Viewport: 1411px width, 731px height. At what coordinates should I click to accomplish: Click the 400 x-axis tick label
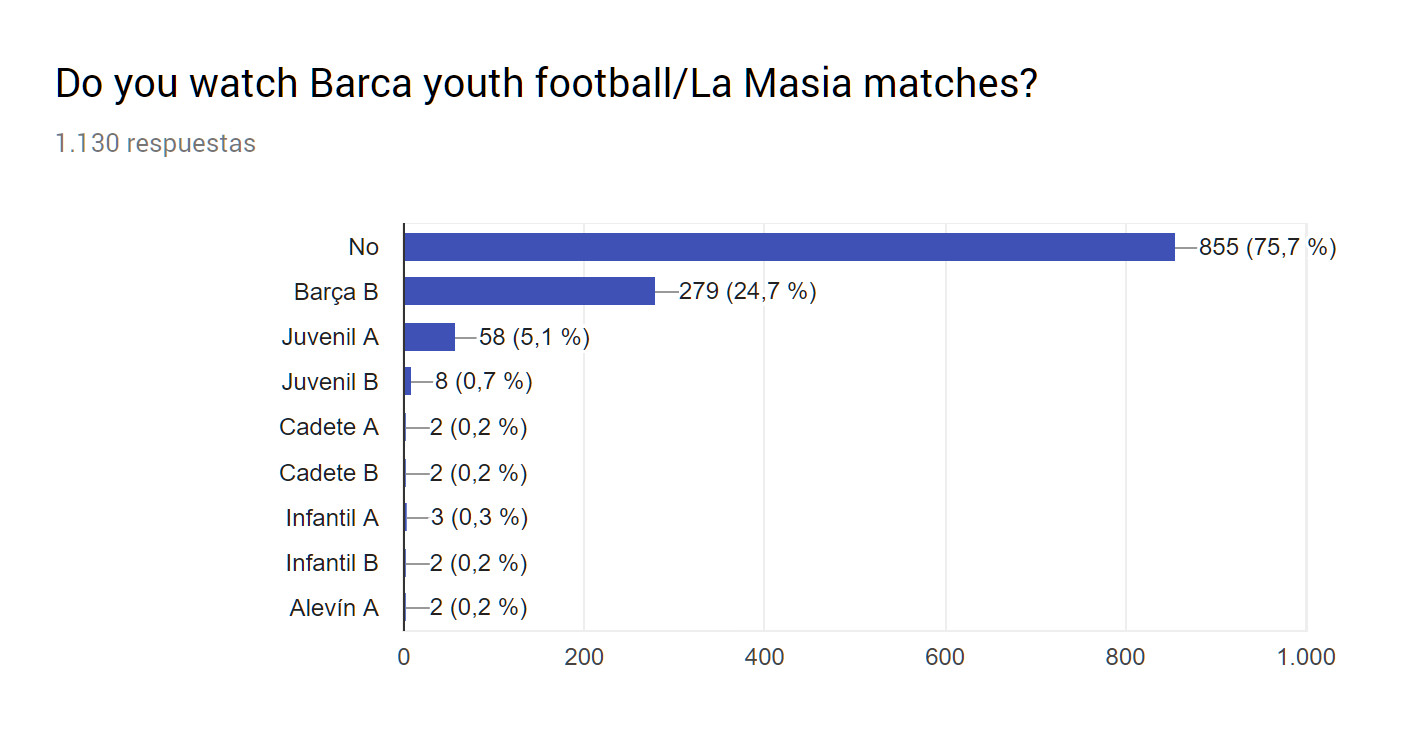coord(764,657)
